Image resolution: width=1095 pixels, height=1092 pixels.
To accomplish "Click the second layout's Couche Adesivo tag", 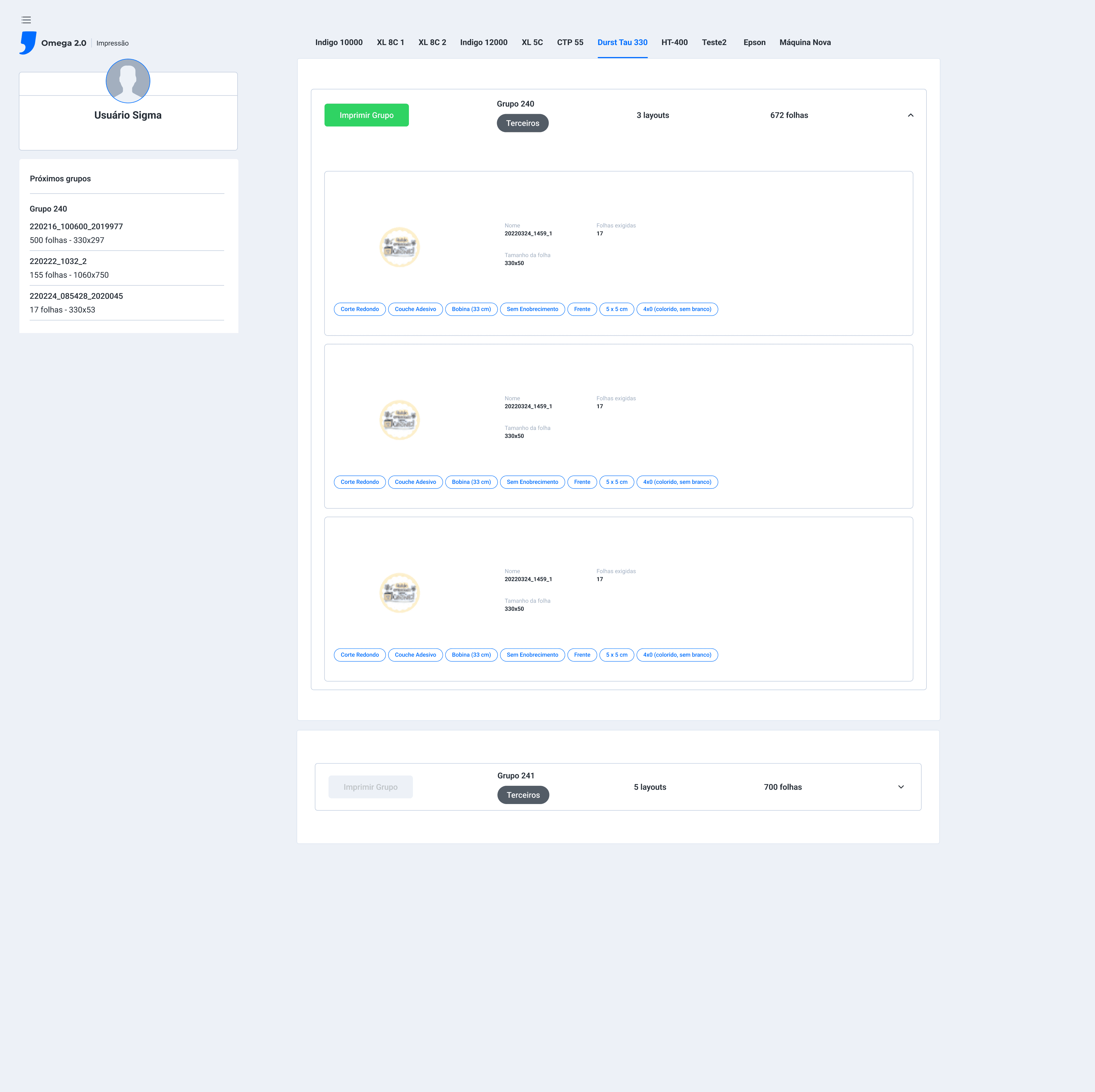I will [x=415, y=482].
